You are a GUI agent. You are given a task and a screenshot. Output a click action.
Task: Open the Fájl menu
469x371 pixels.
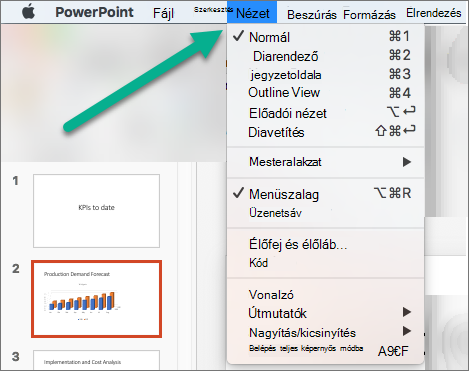coord(163,13)
